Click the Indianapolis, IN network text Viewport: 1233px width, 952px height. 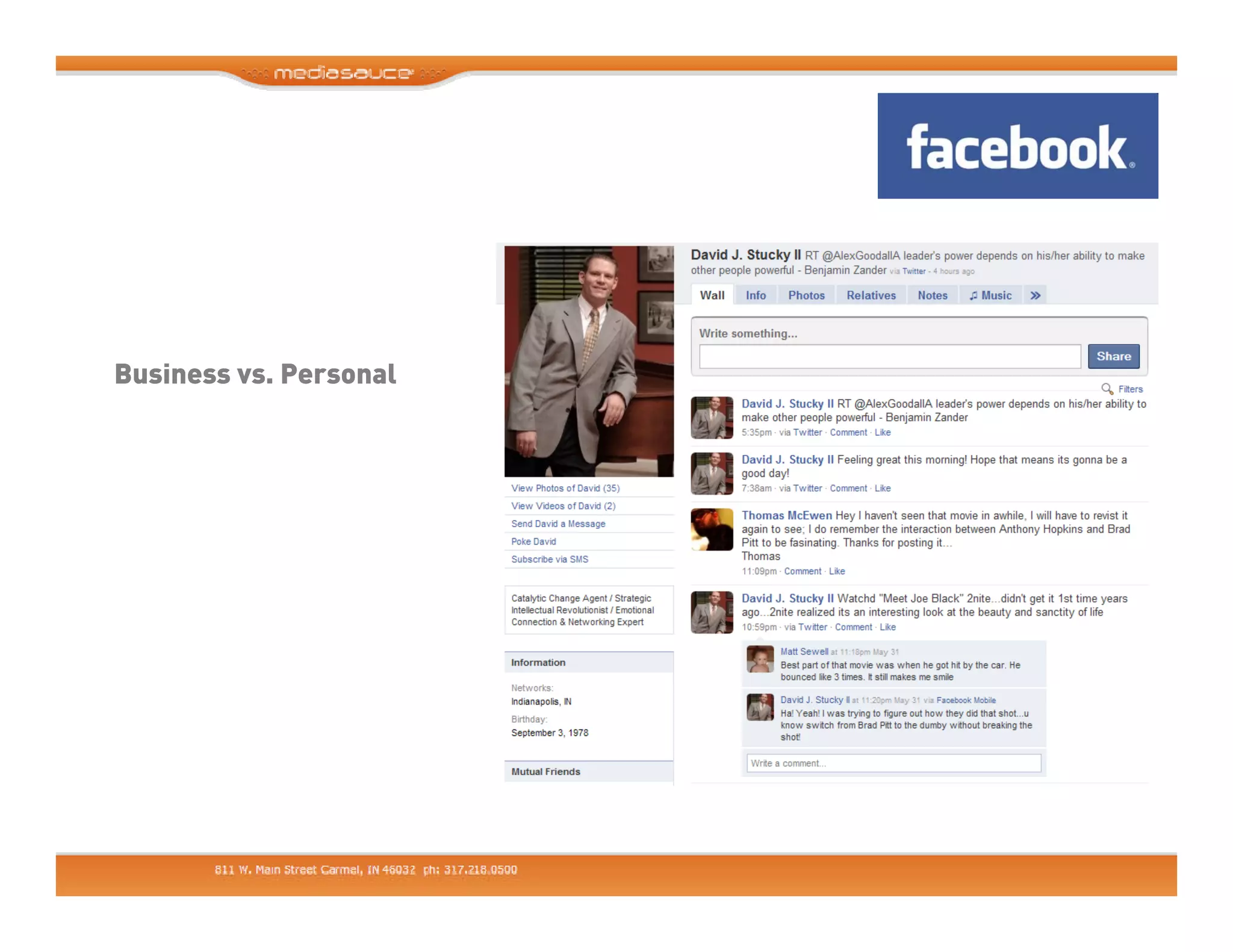pos(541,702)
